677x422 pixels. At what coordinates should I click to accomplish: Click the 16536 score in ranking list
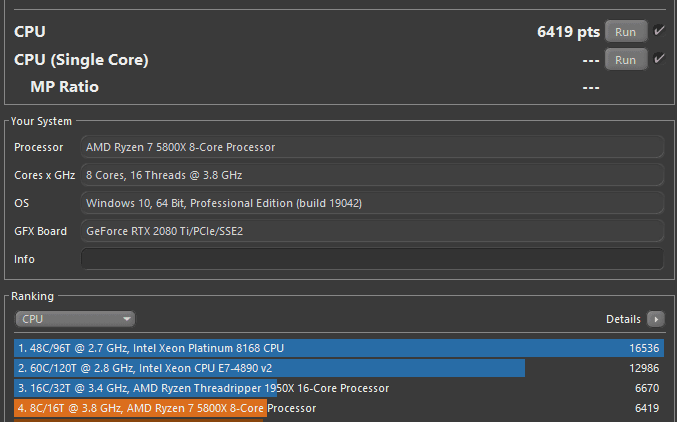coord(643,348)
